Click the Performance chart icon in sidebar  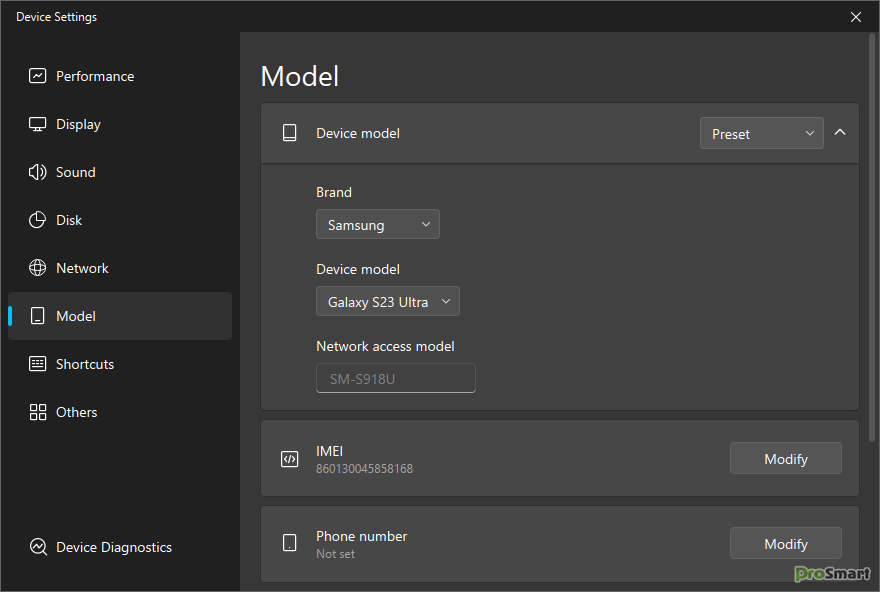point(38,76)
